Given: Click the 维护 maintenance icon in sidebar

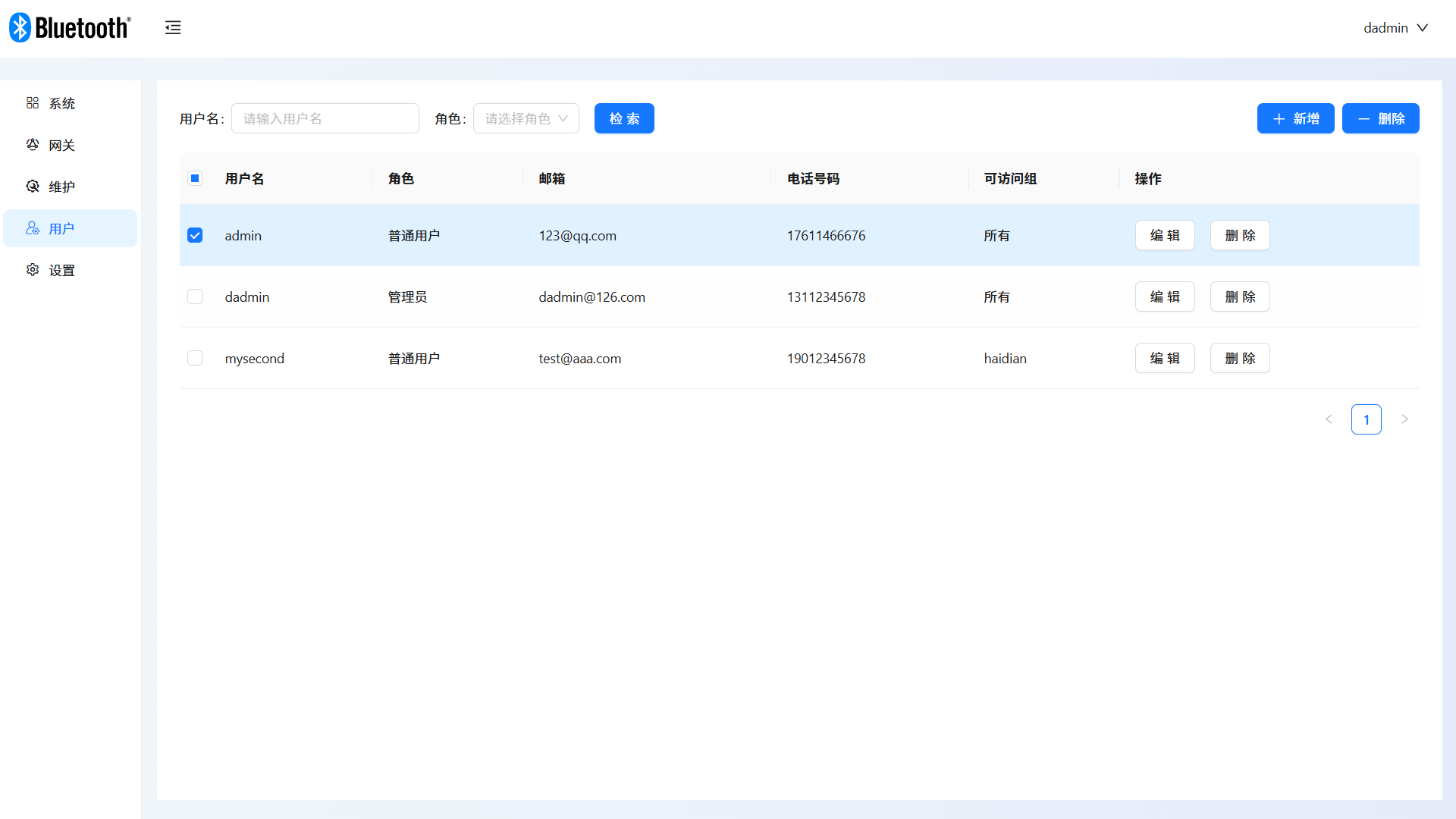Looking at the screenshot, I should coord(33,187).
